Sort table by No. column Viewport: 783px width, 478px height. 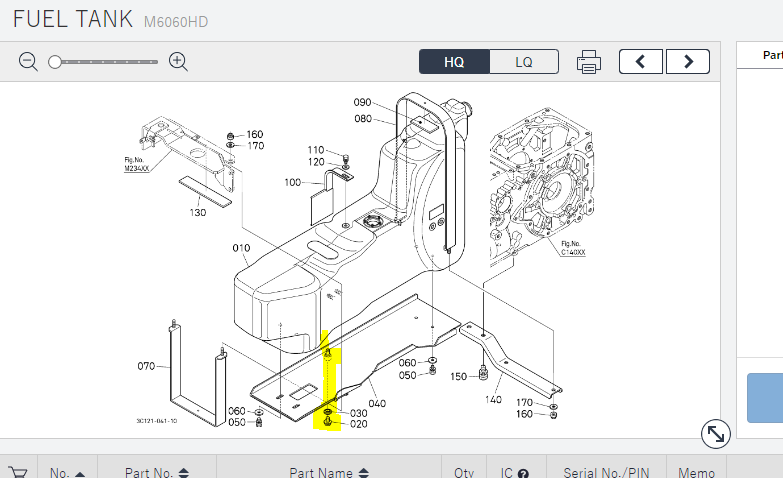pos(67,473)
